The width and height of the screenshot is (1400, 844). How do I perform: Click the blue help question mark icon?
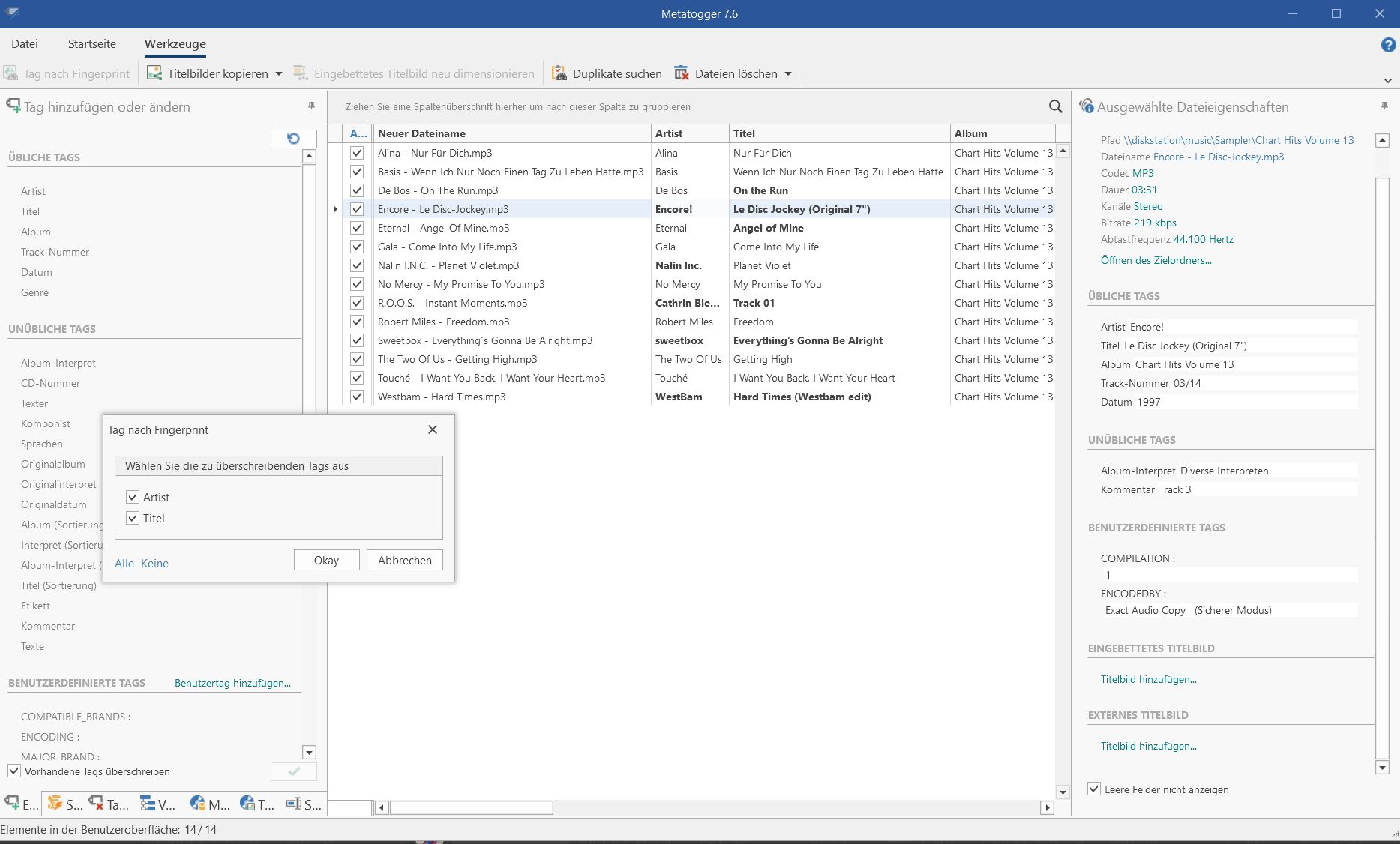1387,45
